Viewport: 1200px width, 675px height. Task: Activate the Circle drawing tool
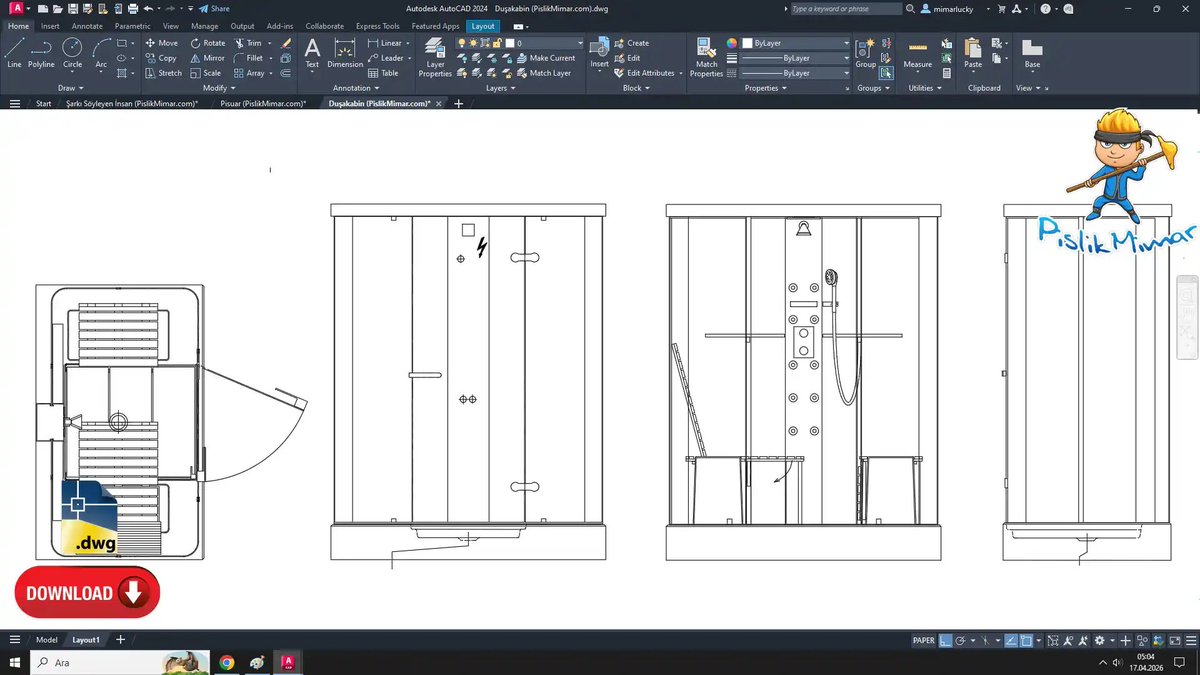pos(71,50)
